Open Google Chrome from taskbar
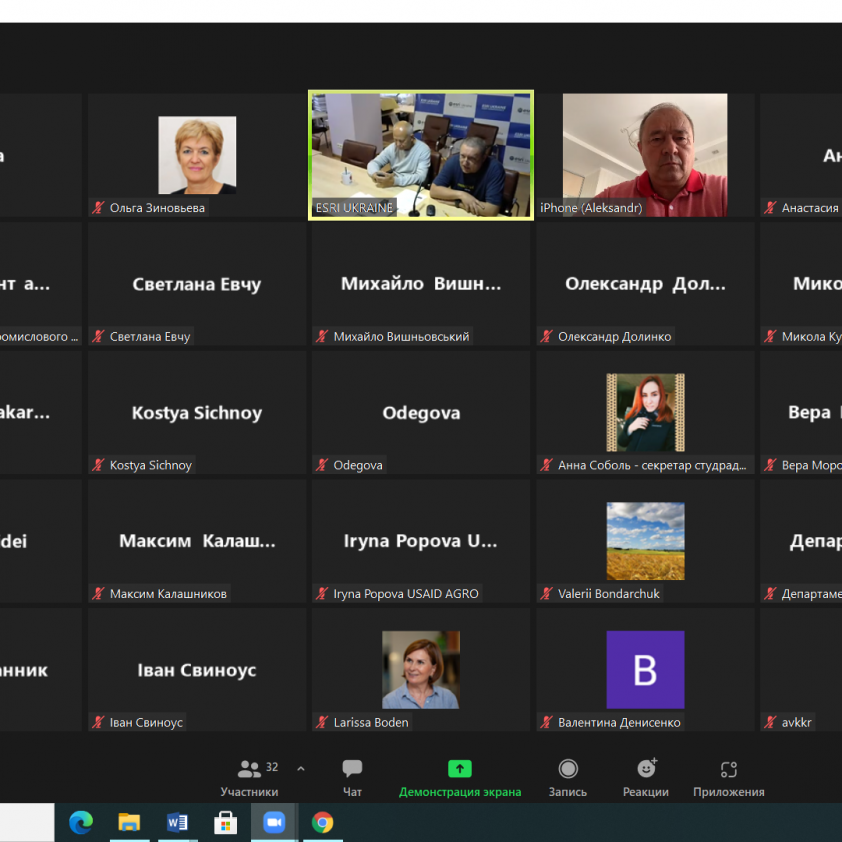Image resolution: width=842 pixels, height=842 pixels. click(x=322, y=822)
